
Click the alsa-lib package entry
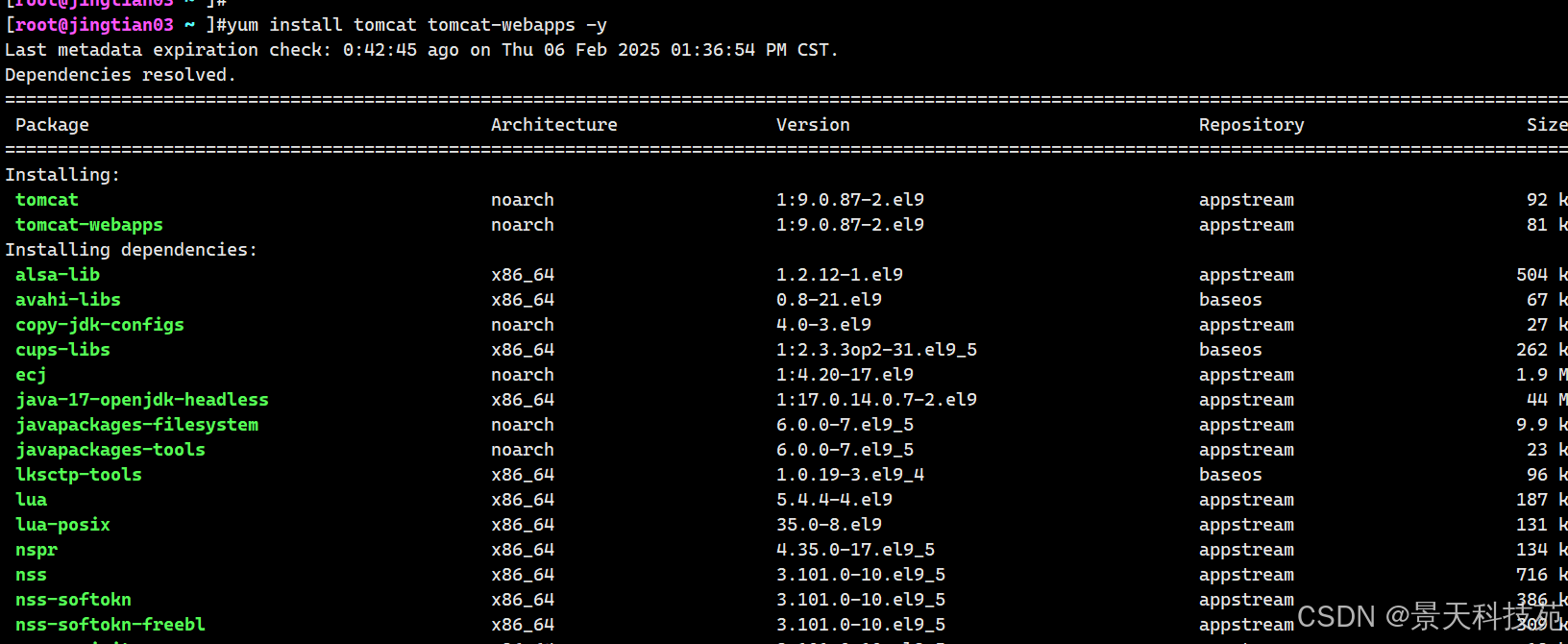click(x=58, y=275)
